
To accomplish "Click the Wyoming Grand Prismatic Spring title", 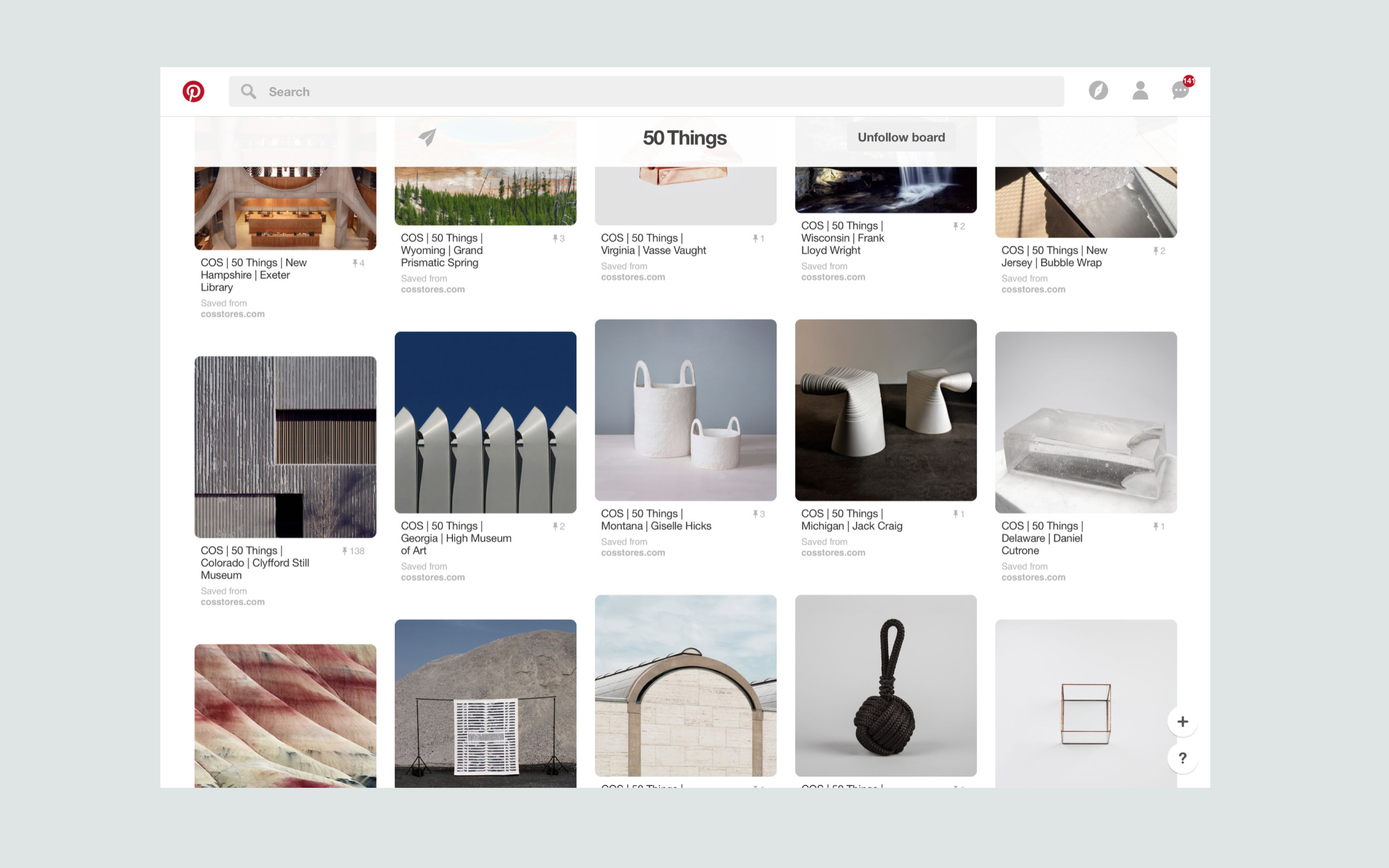I will point(442,250).
